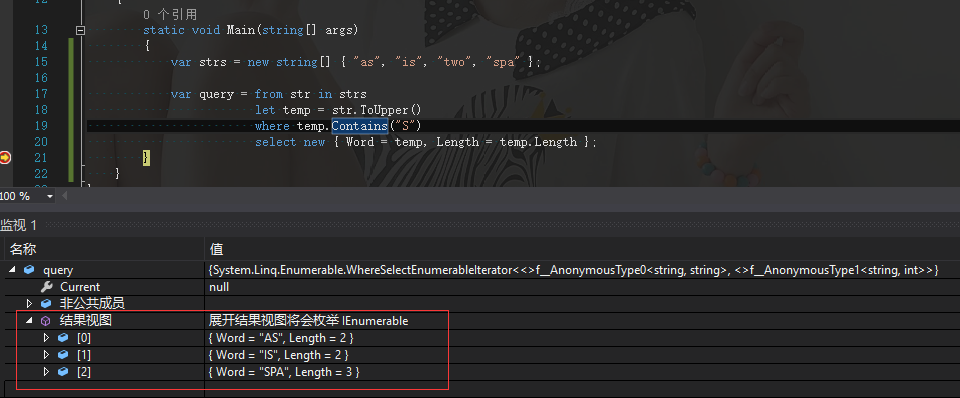
Task: Select the 名称 column header
Action: [x=23, y=249]
